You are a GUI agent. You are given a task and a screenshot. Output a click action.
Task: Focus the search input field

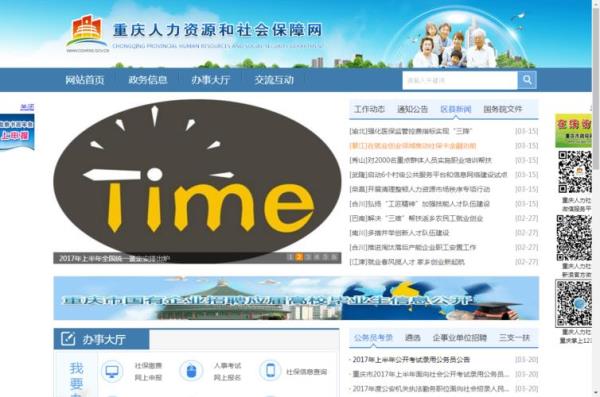click(460, 80)
